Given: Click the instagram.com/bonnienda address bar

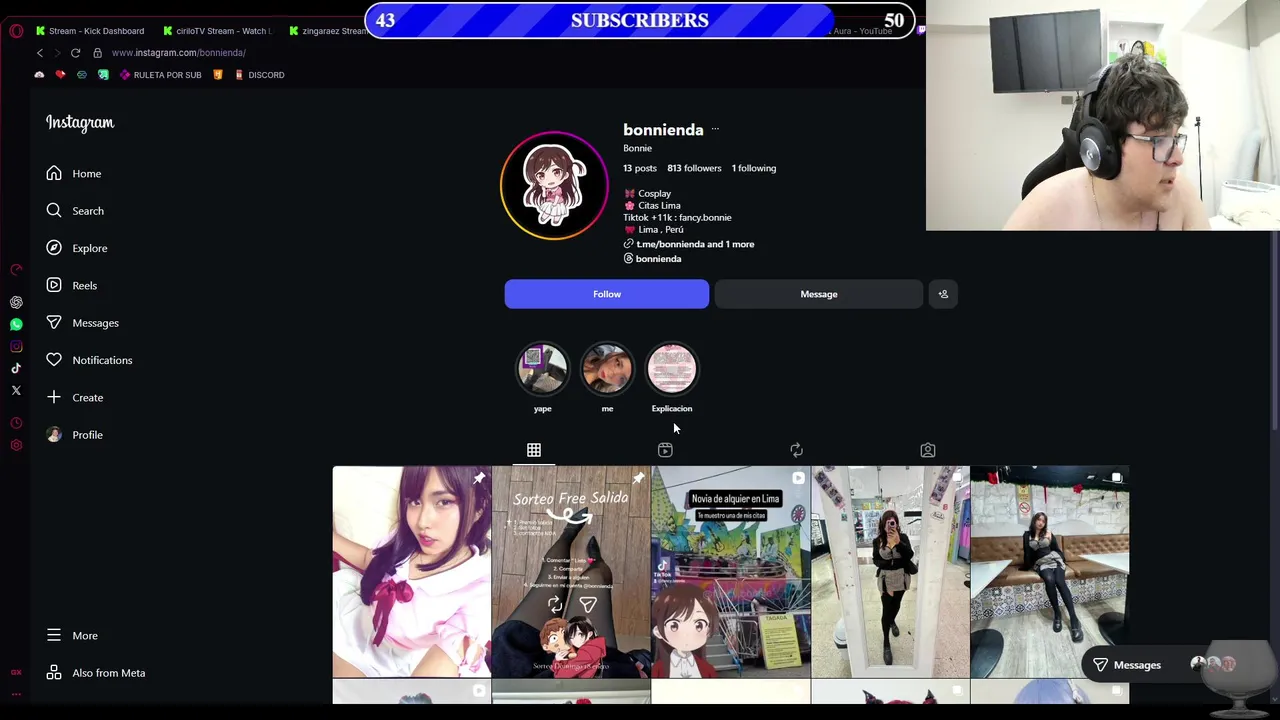Looking at the screenshot, I should (179, 53).
